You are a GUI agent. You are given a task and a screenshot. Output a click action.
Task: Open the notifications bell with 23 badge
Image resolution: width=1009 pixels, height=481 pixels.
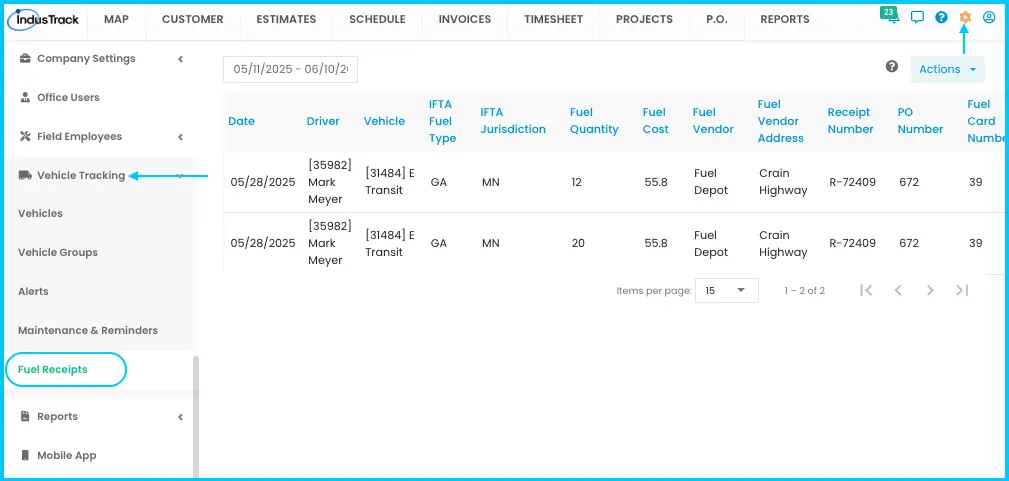[x=891, y=16]
